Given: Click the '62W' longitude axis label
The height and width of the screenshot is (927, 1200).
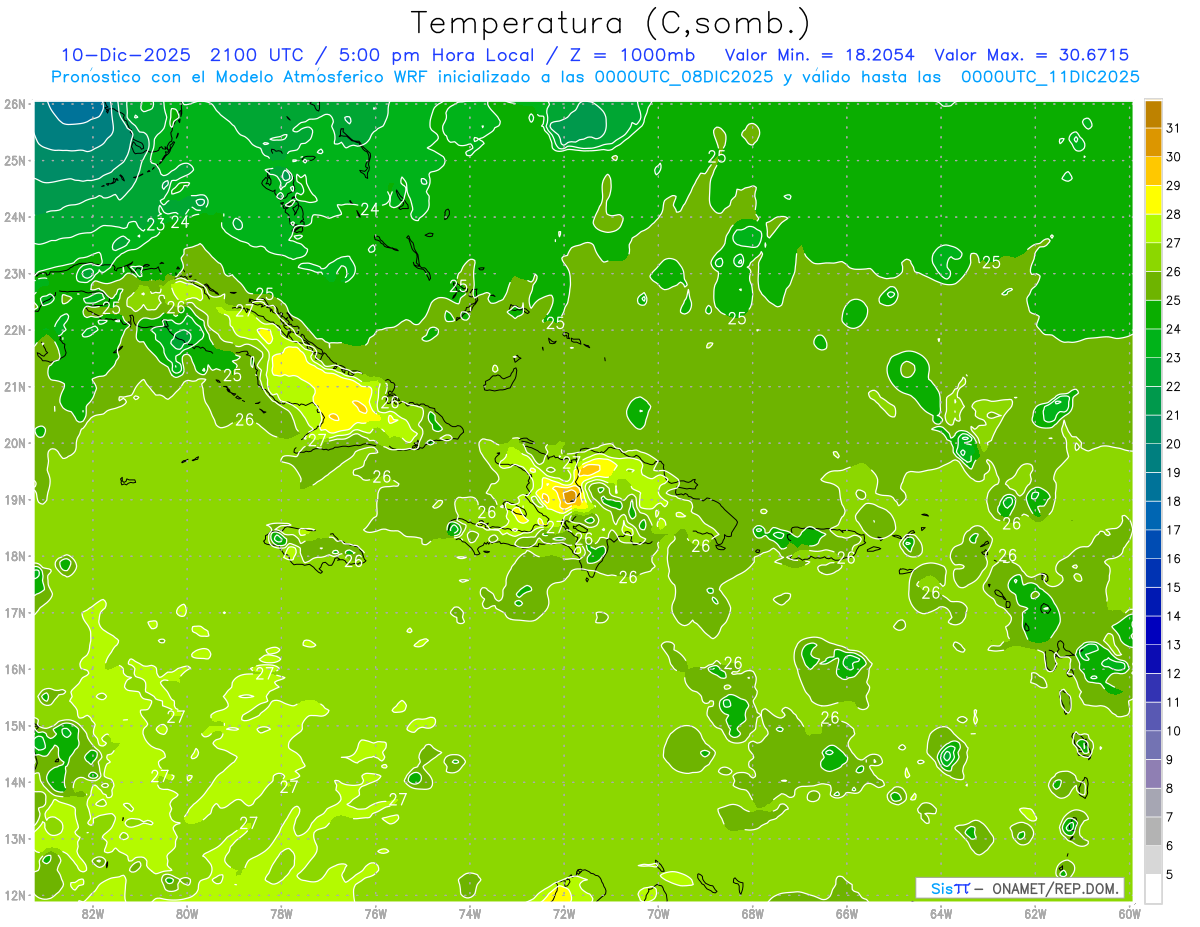Looking at the screenshot, I should point(1034,913).
